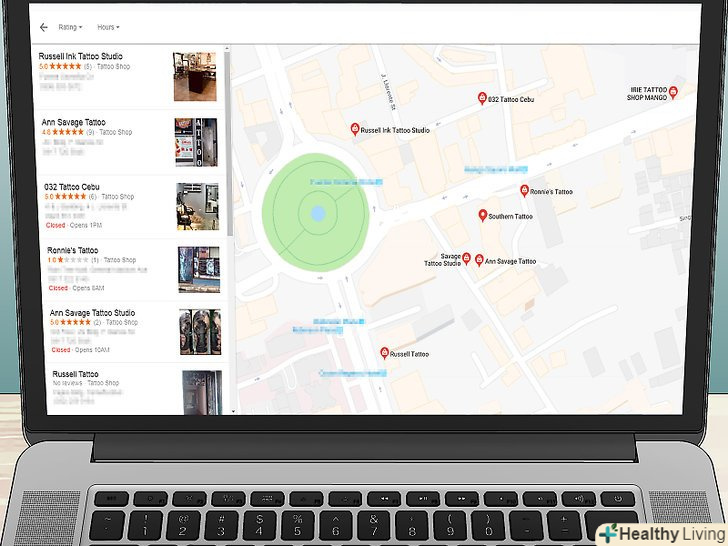Click the Russell Ink Tattoo Studio map label

395,130
